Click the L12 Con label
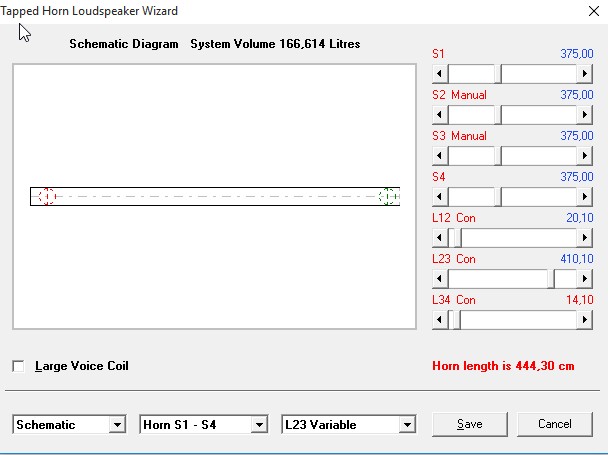 pos(454,218)
